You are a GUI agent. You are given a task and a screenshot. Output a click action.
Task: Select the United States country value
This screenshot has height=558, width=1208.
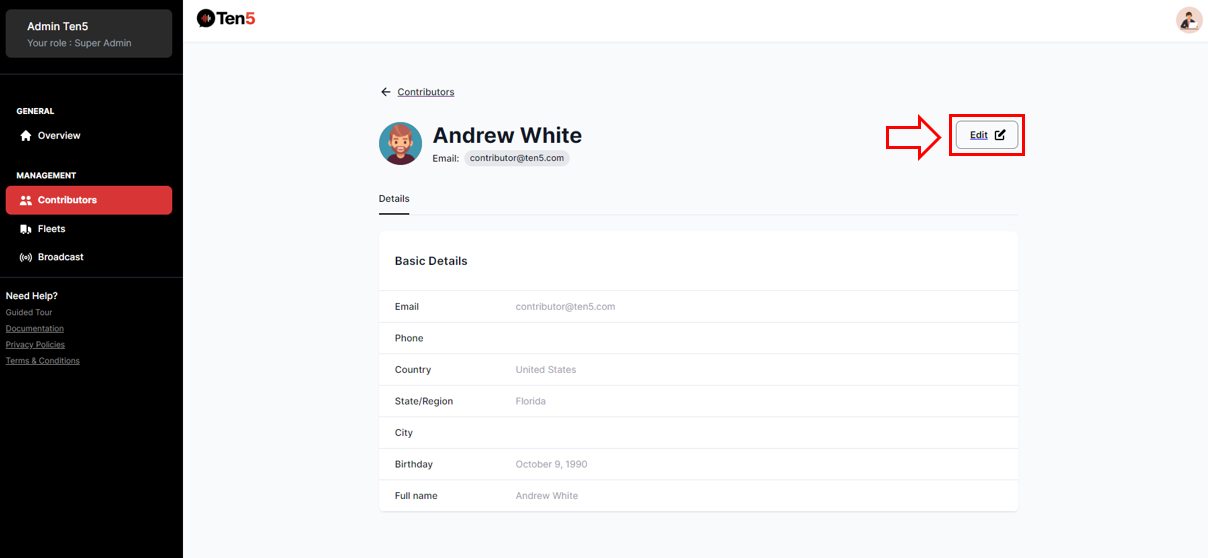[x=546, y=370]
